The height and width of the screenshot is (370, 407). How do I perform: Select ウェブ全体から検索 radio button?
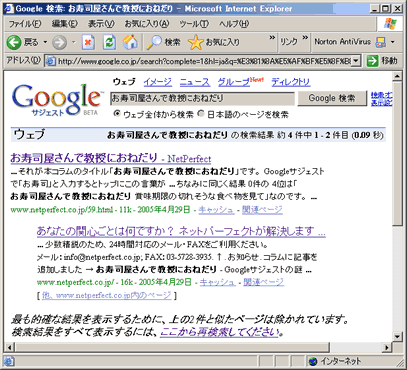coord(117,114)
